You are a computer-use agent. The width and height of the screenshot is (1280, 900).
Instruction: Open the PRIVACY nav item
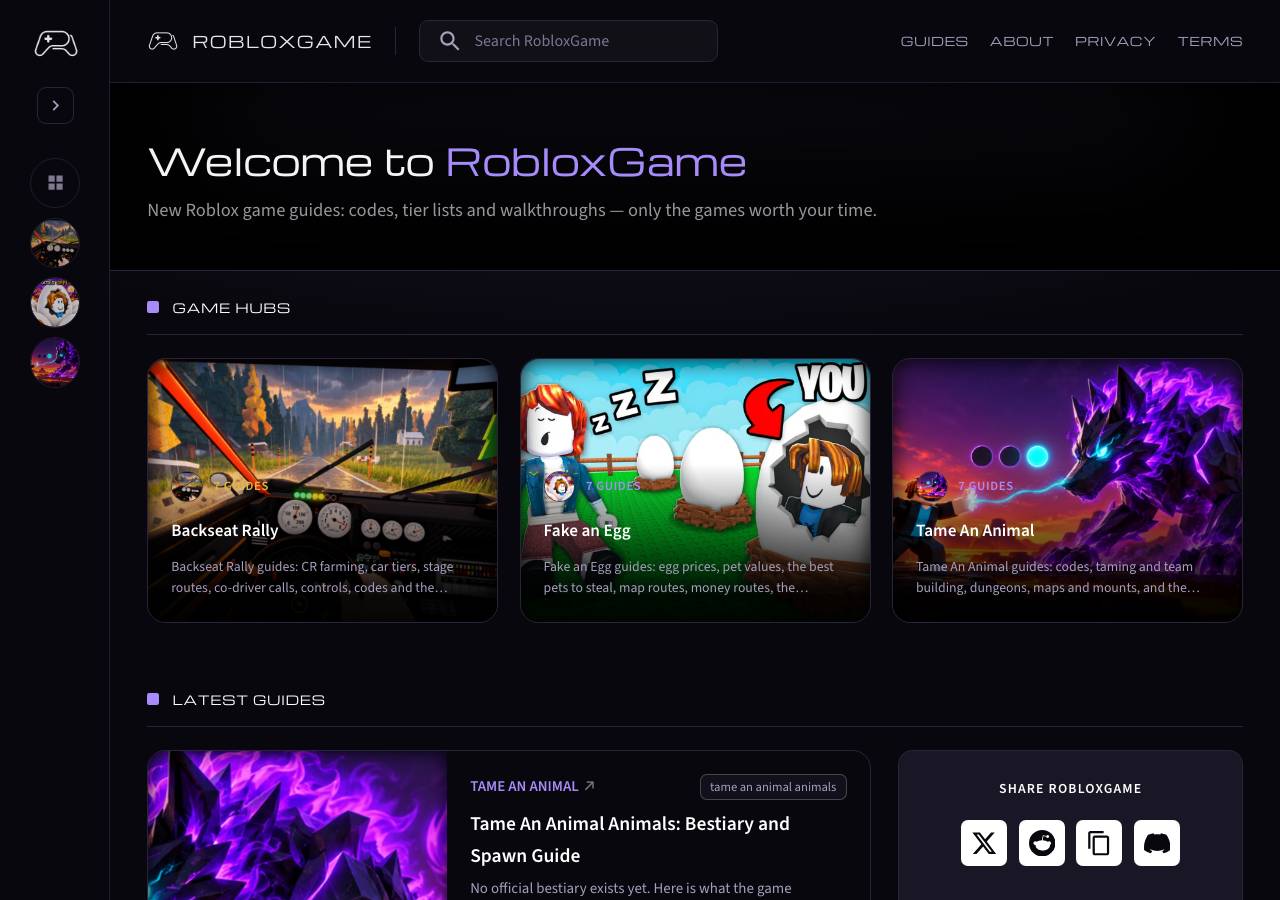point(1115,41)
